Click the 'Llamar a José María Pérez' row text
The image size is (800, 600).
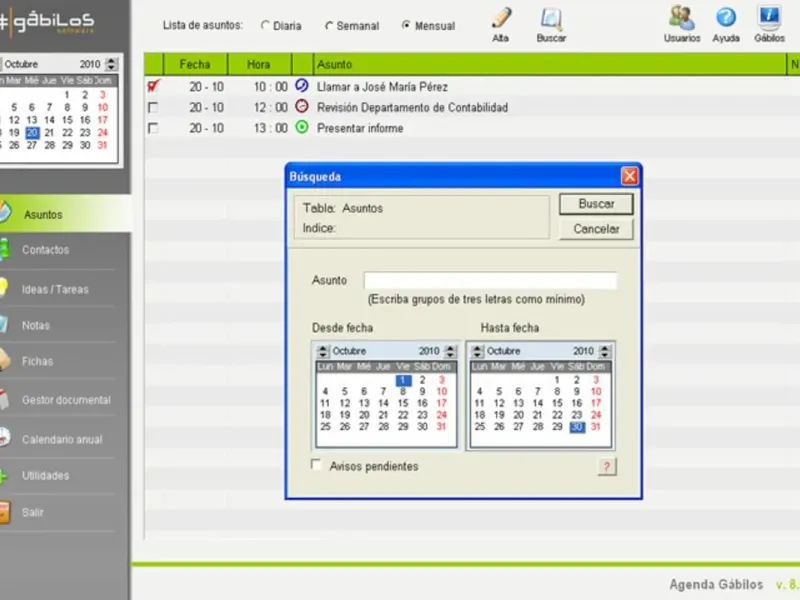click(x=382, y=87)
